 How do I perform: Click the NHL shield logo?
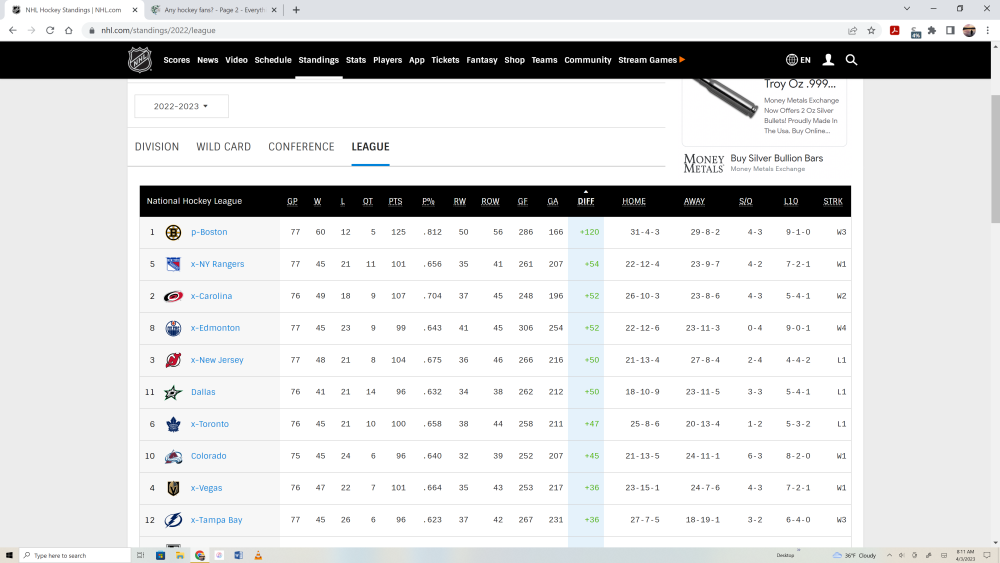(140, 60)
